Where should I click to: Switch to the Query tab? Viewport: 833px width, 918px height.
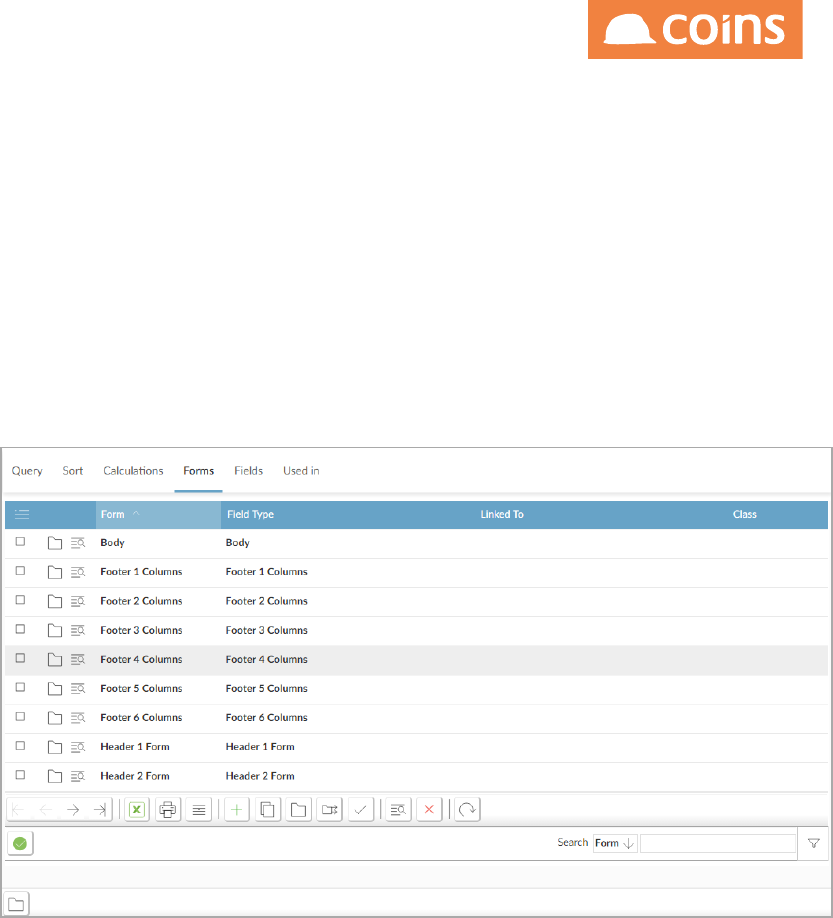pyautogui.click(x=27, y=471)
